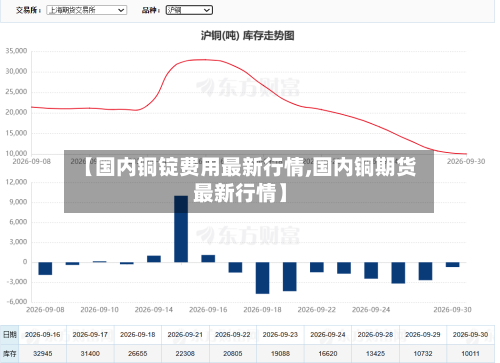Click inventory value 13425

pos(375,354)
